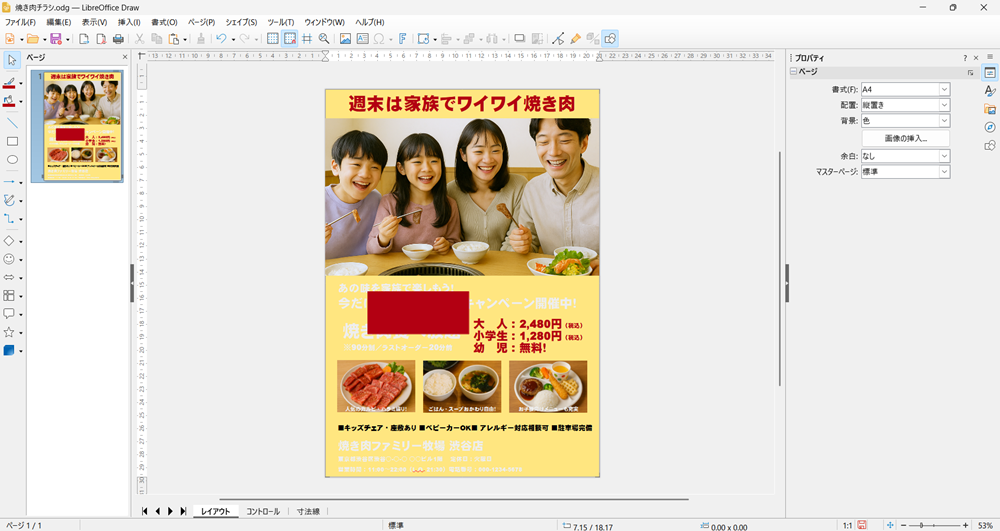
Task: Select the Insert line tool
Action: 12,123
